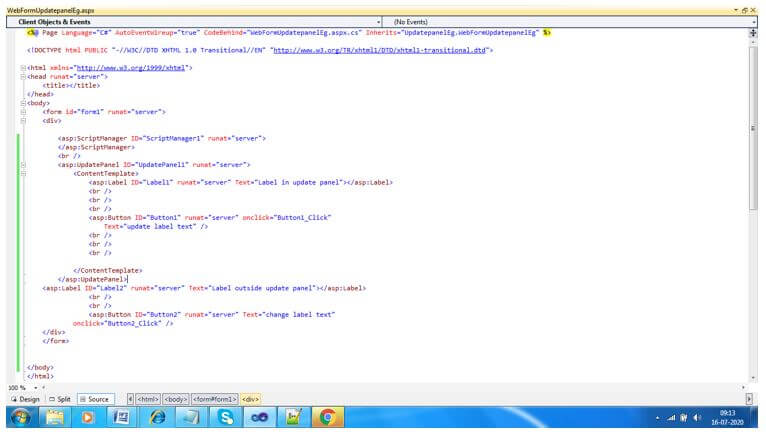
Task: Click the horizontal scrollbar right arrow
Action: [744, 388]
